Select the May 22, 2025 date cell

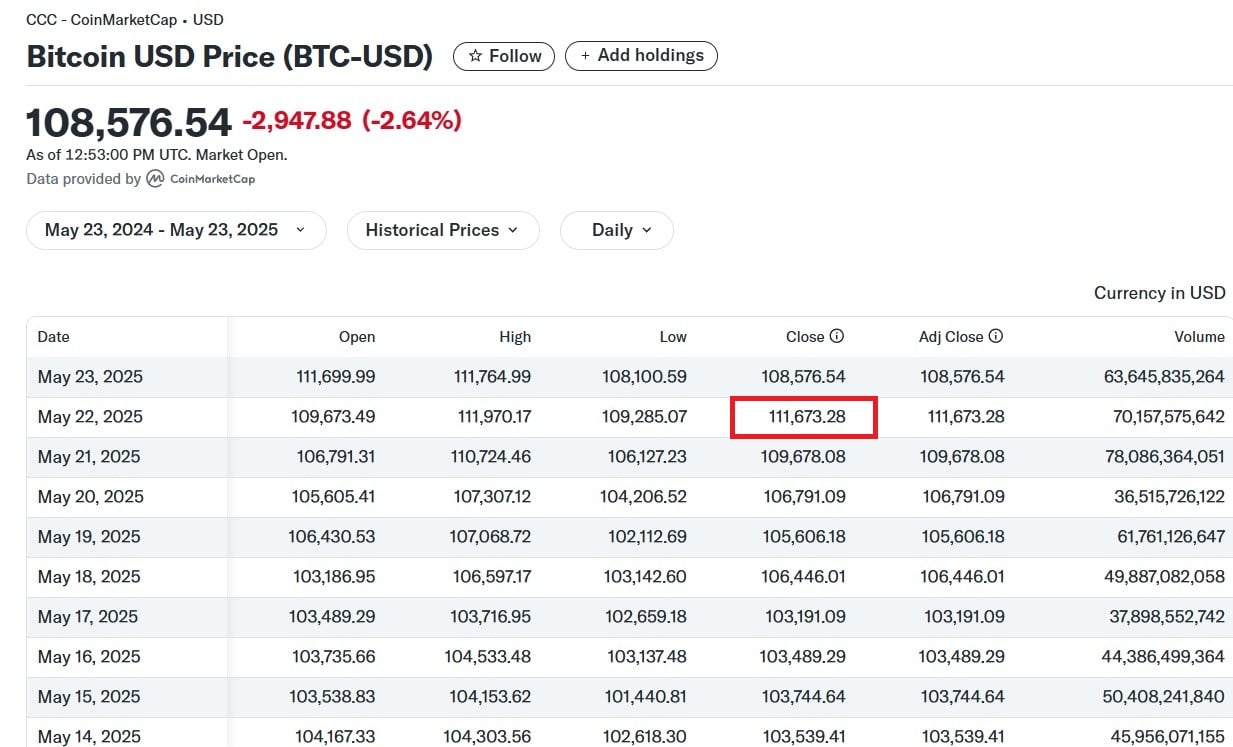pos(90,417)
